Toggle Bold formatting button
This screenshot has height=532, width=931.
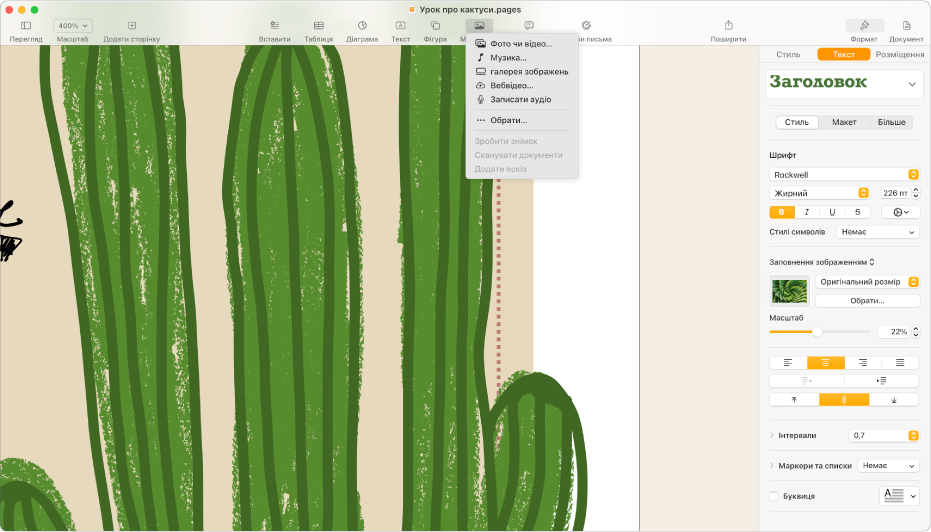781,212
